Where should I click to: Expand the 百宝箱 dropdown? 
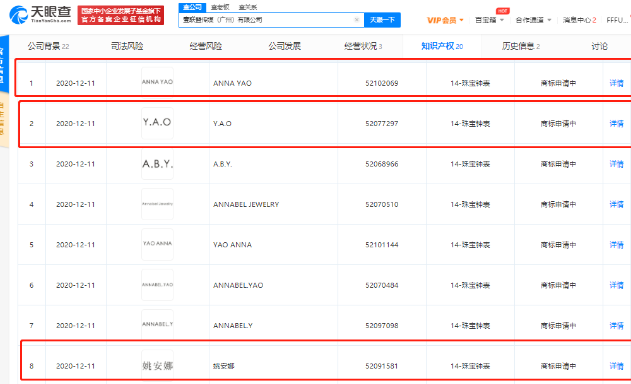click(x=489, y=20)
